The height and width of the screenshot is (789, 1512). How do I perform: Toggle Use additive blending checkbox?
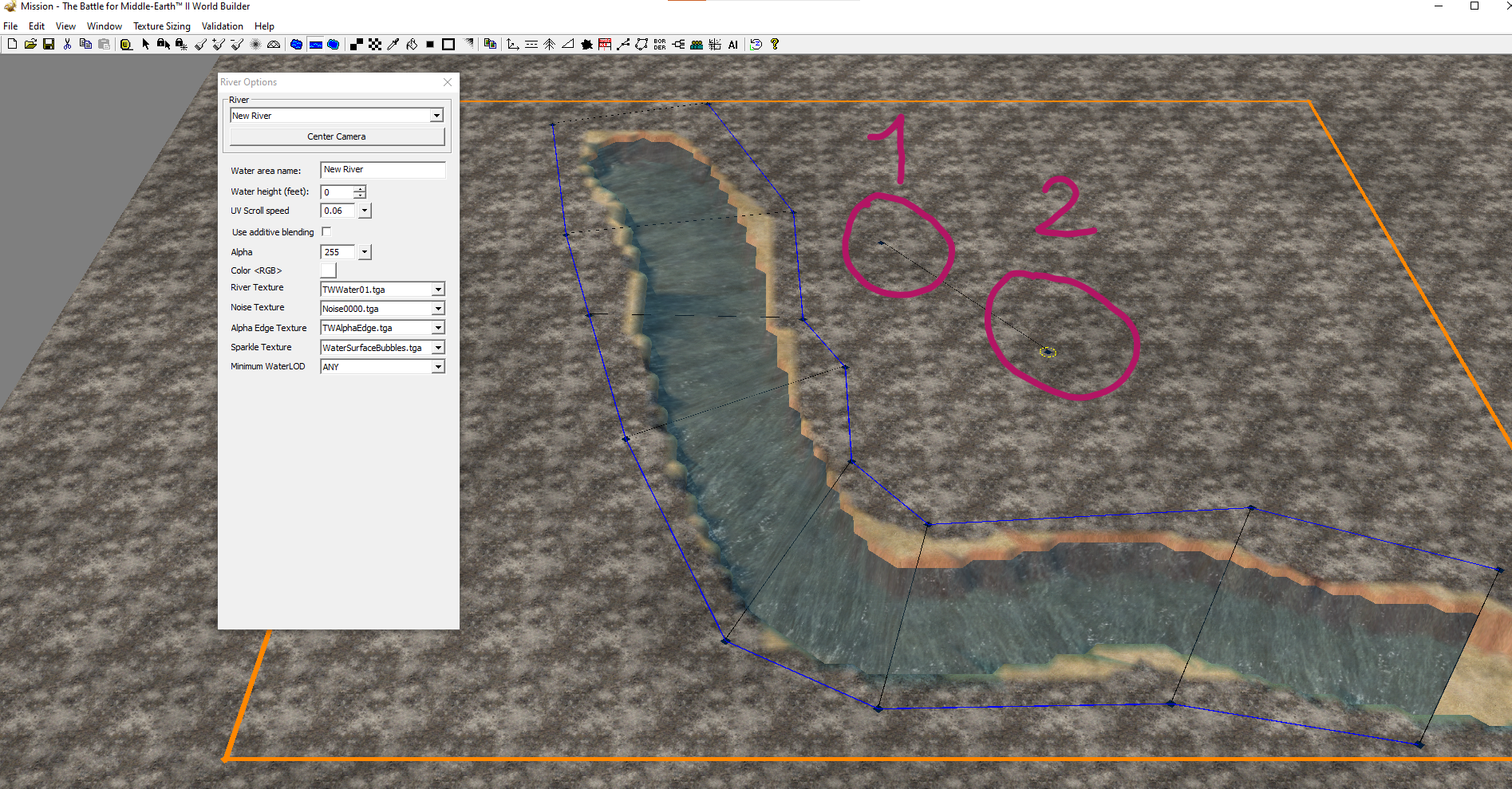[326, 231]
